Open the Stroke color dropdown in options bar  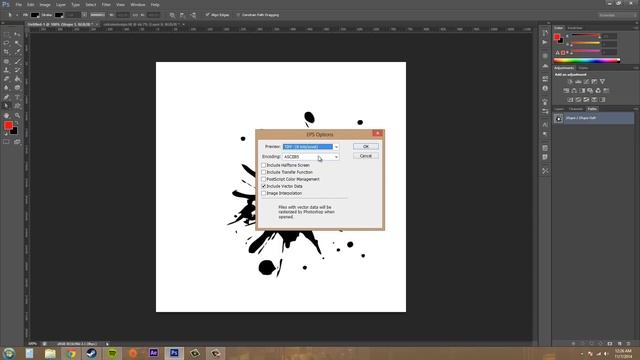coord(59,15)
